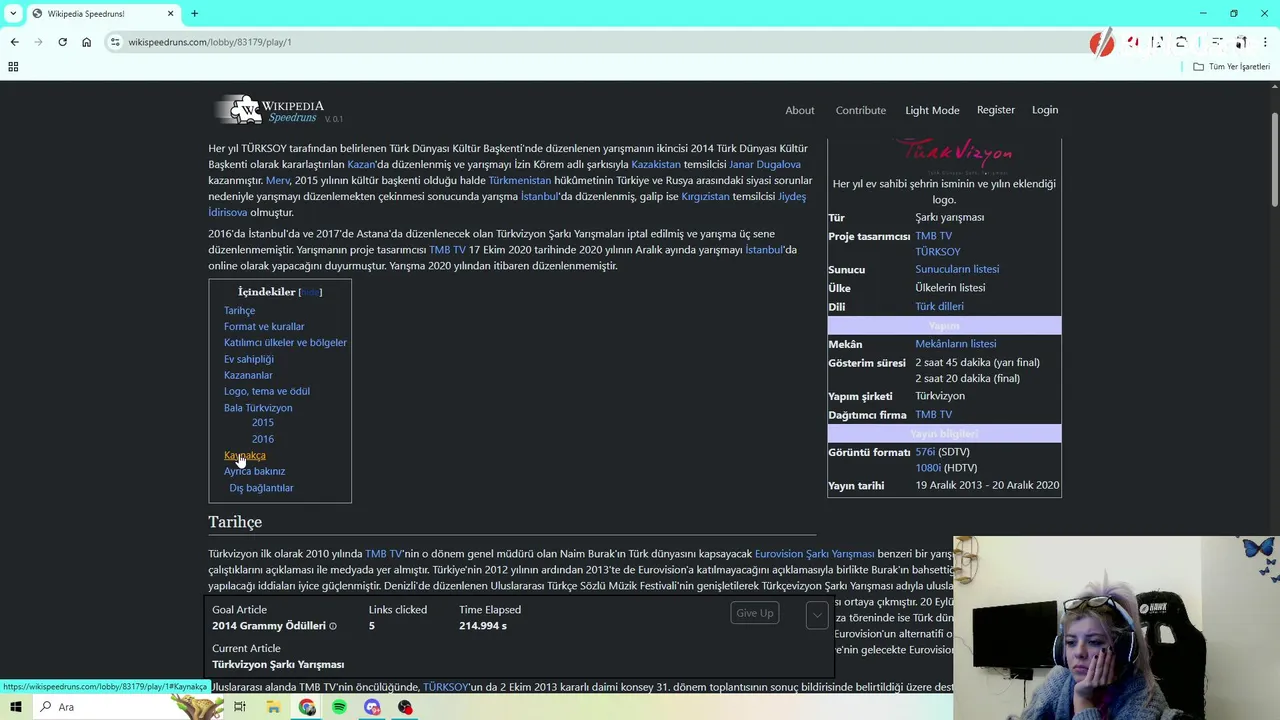The height and width of the screenshot is (720, 1280).
Task: Open the Sunucuların listesi infobox link
Action: pyautogui.click(x=957, y=269)
